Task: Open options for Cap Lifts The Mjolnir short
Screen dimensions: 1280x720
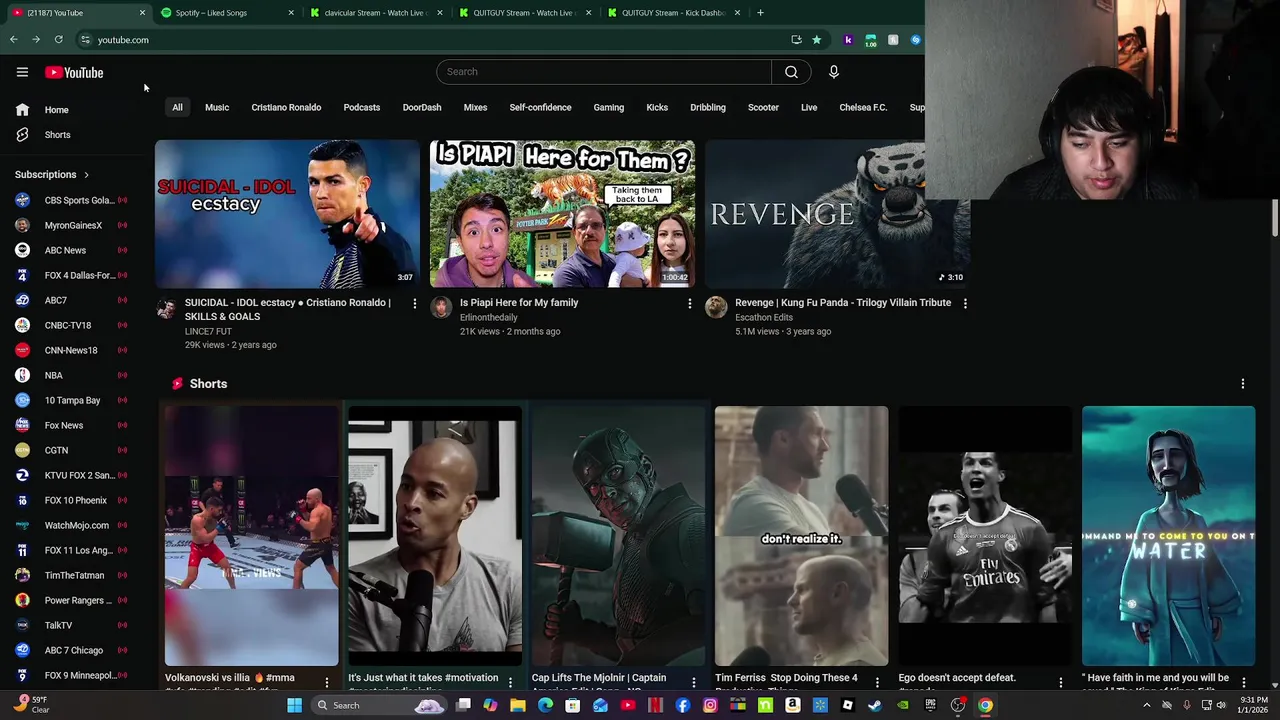Action: pos(693,682)
